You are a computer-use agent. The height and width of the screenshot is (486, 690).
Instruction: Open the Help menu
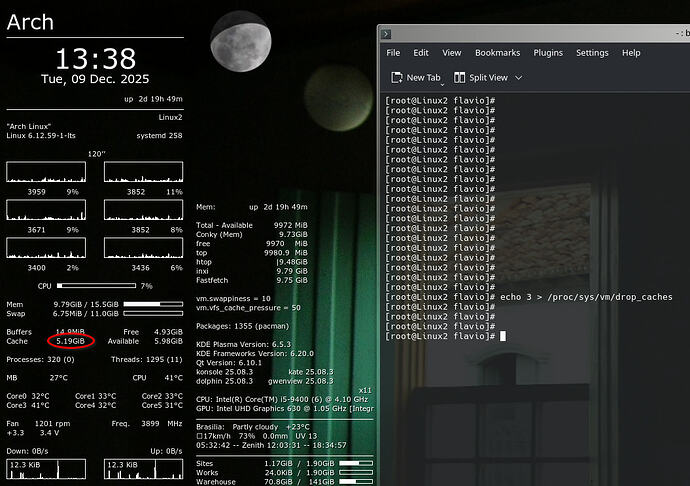click(x=631, y=53)
